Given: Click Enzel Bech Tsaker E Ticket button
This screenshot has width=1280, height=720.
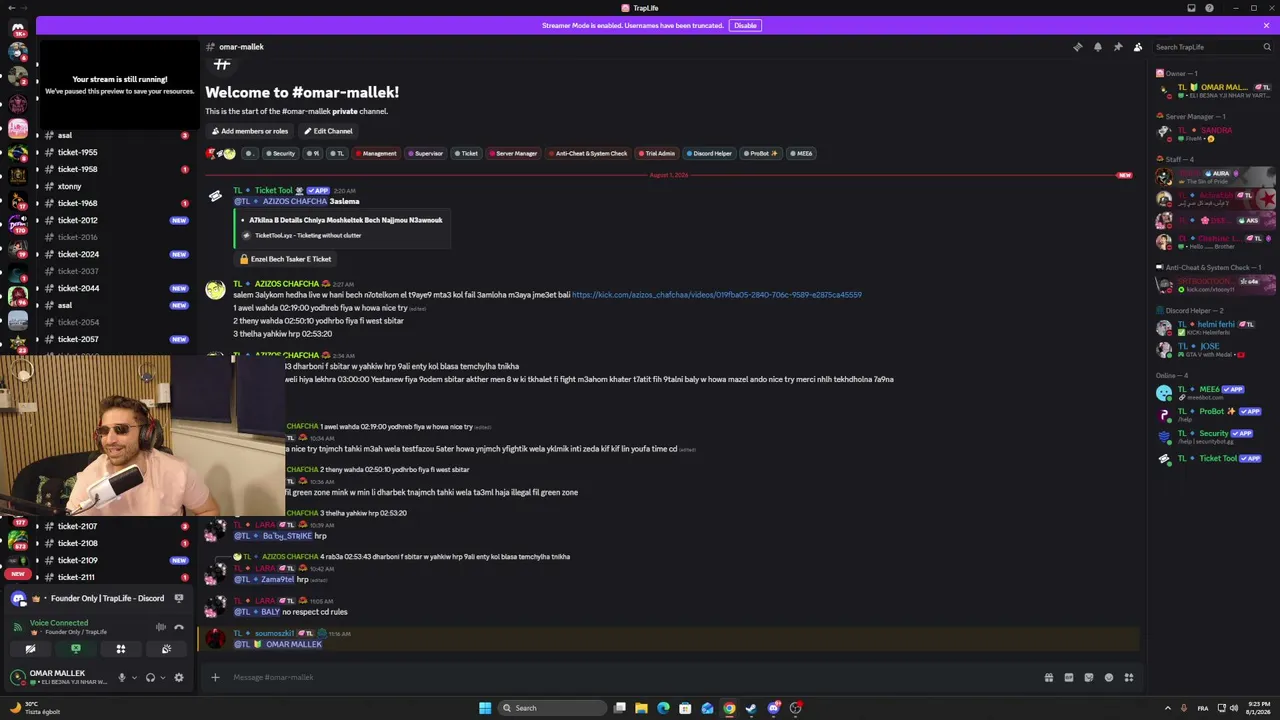Looking at the screenshot, I should coord(285,259).
